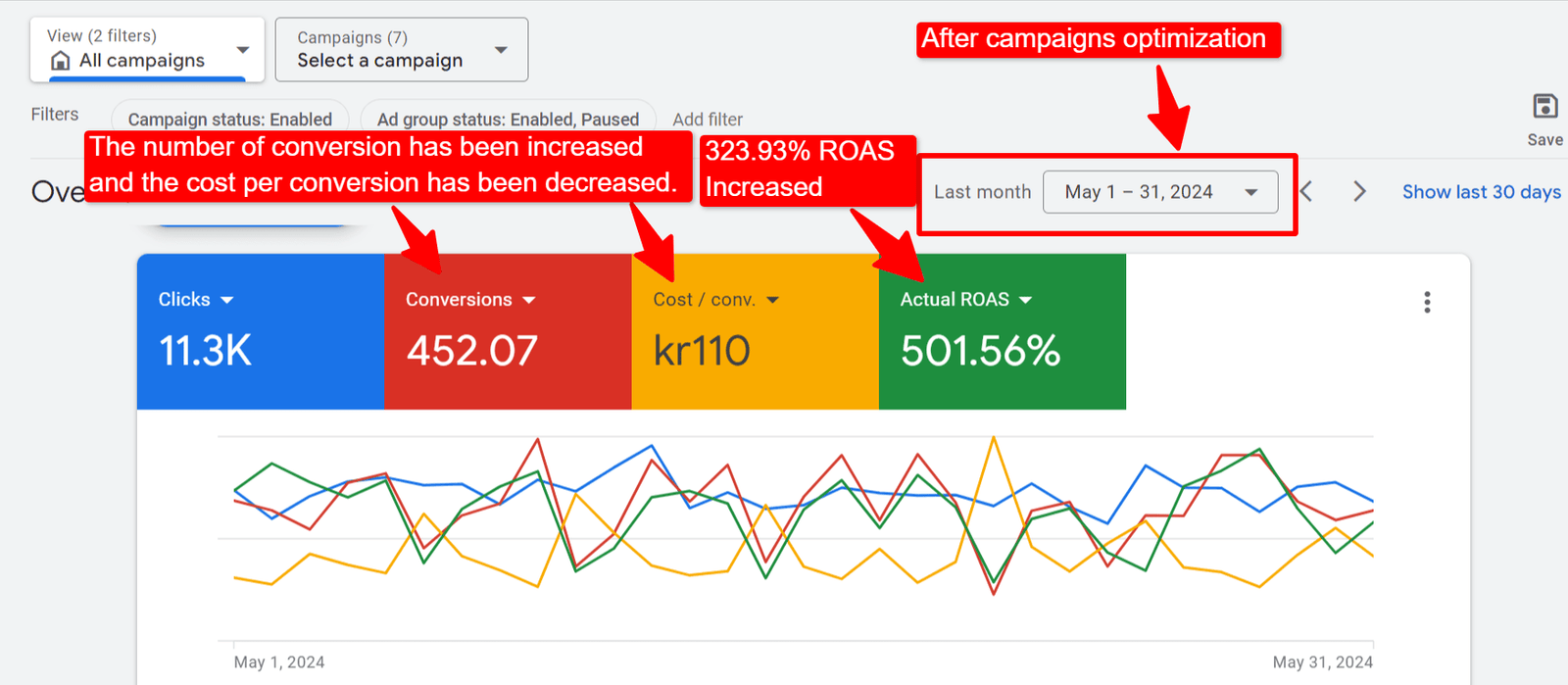Click the 452.07 Conversions value tile
Viewport: 1568px width, 685px height.
(x=472, y=351)
